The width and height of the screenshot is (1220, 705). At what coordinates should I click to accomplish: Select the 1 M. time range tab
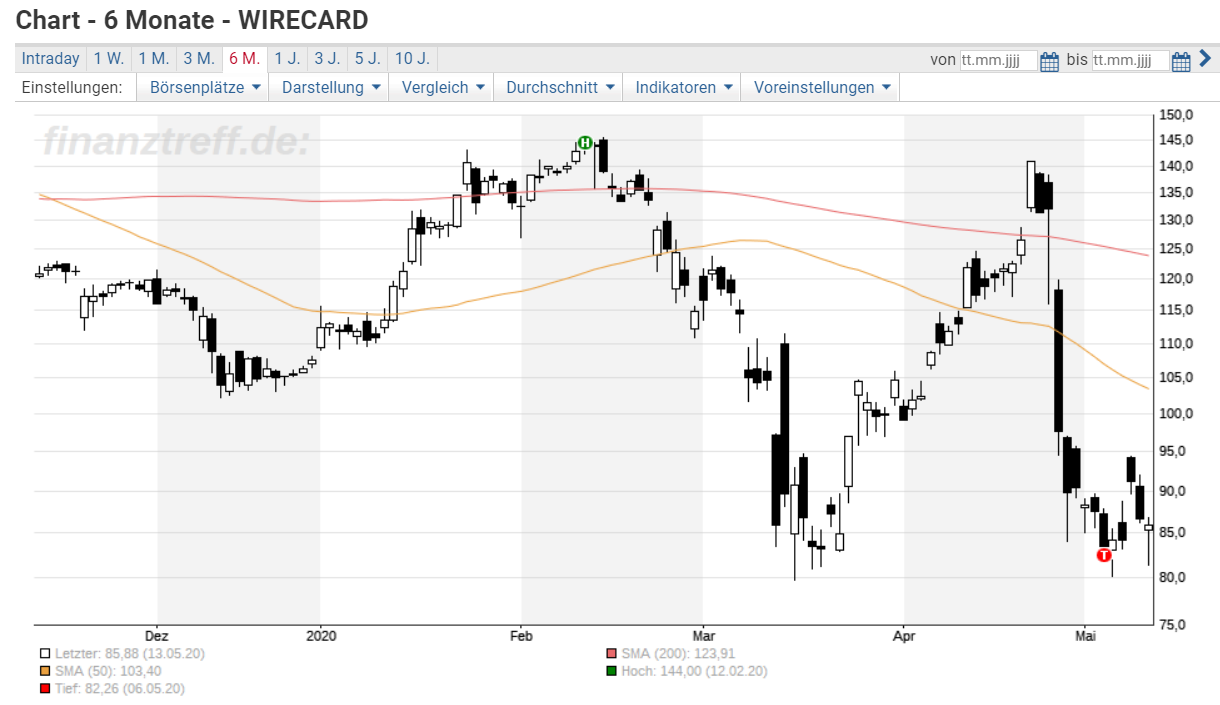coord(154,59)
